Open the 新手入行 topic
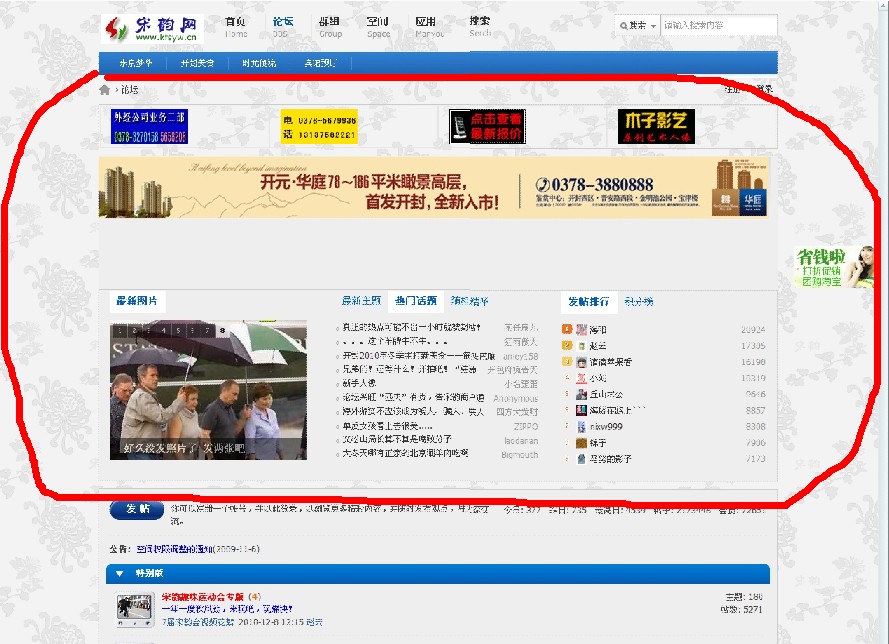Viewport: 889px width, 644px height. (x=359, y=383)
